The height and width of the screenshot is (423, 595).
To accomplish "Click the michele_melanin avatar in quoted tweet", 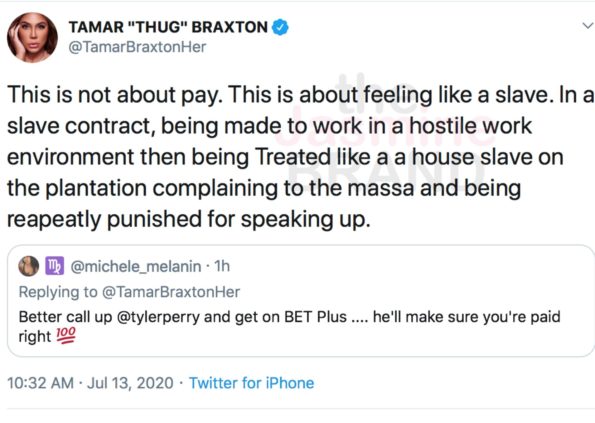I will (x=28, y=266).
